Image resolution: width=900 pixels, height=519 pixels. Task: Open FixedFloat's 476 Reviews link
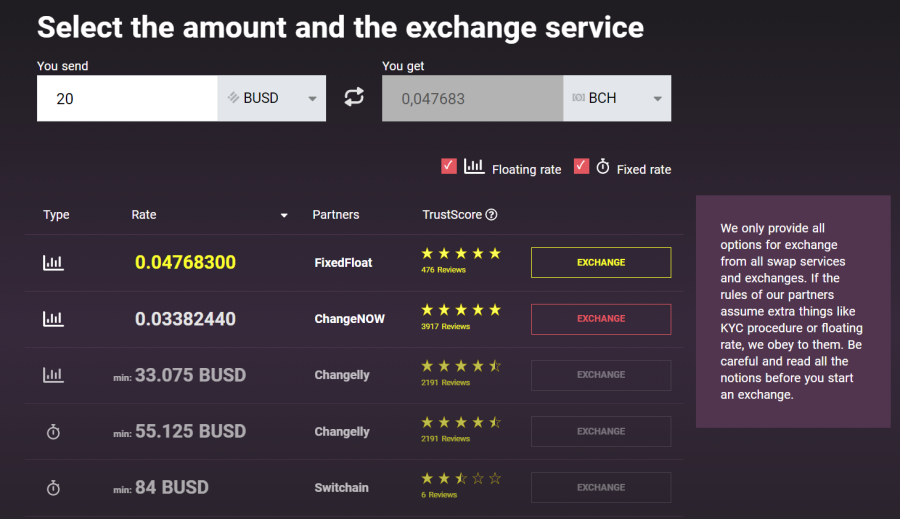443,270
